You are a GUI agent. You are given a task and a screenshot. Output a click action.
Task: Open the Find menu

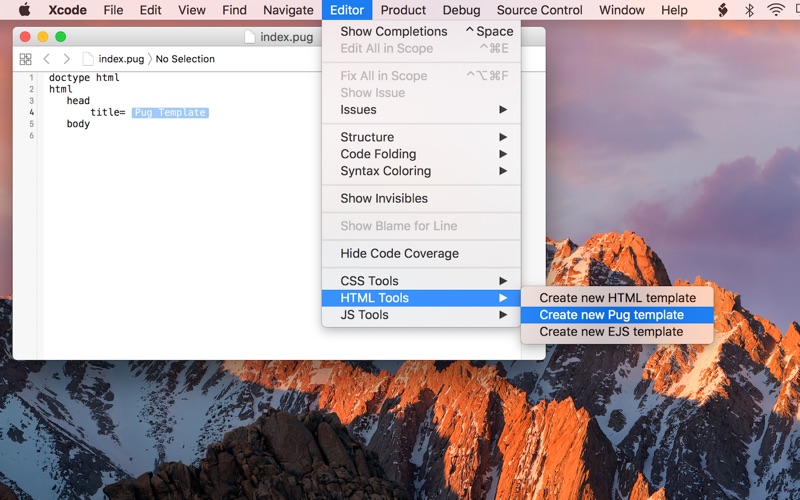[x=234, y=10]
